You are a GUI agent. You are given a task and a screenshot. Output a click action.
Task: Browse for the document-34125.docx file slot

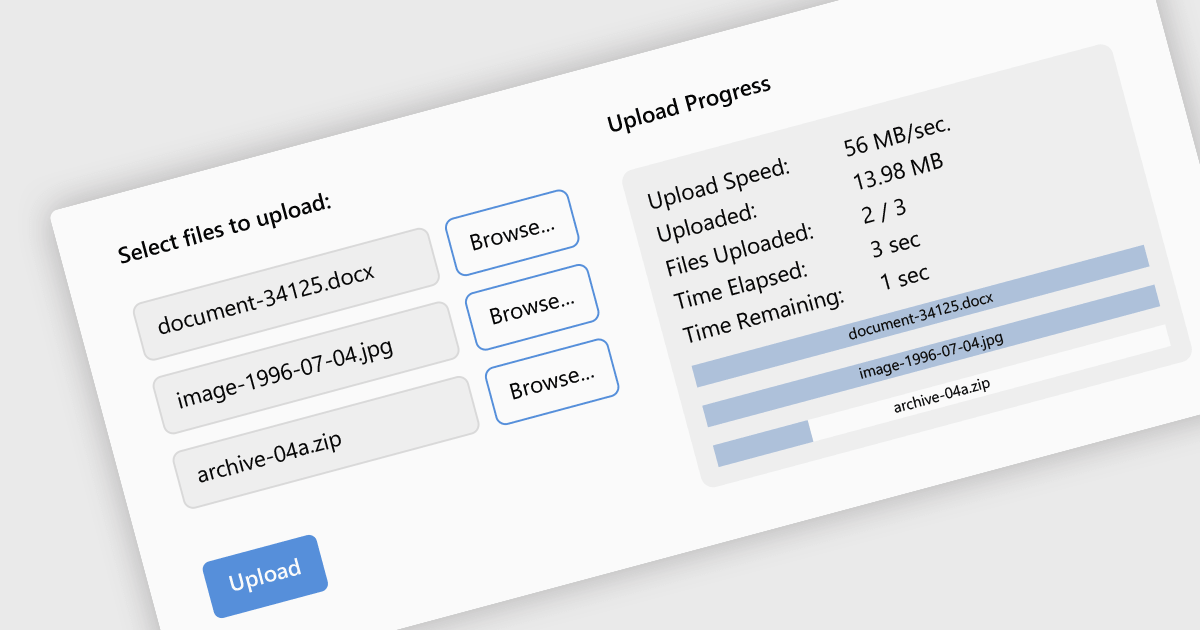click(x=511, y=233)
